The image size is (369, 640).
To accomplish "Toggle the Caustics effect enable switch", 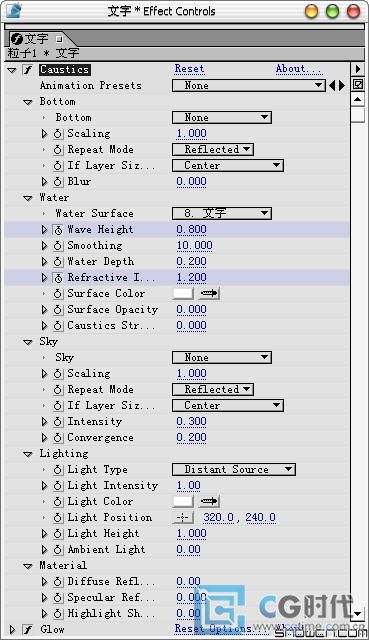I will (28, 70).
